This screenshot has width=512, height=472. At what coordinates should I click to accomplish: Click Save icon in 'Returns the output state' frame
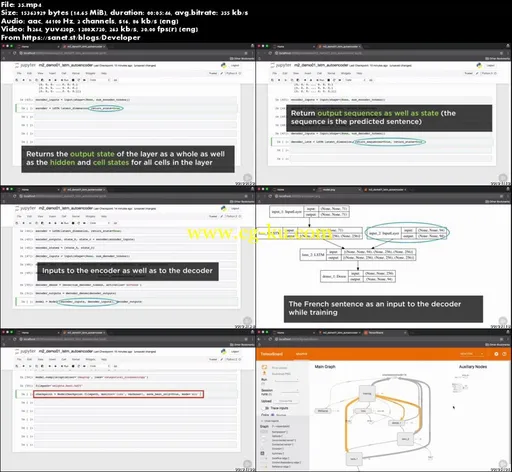(17, 80)
